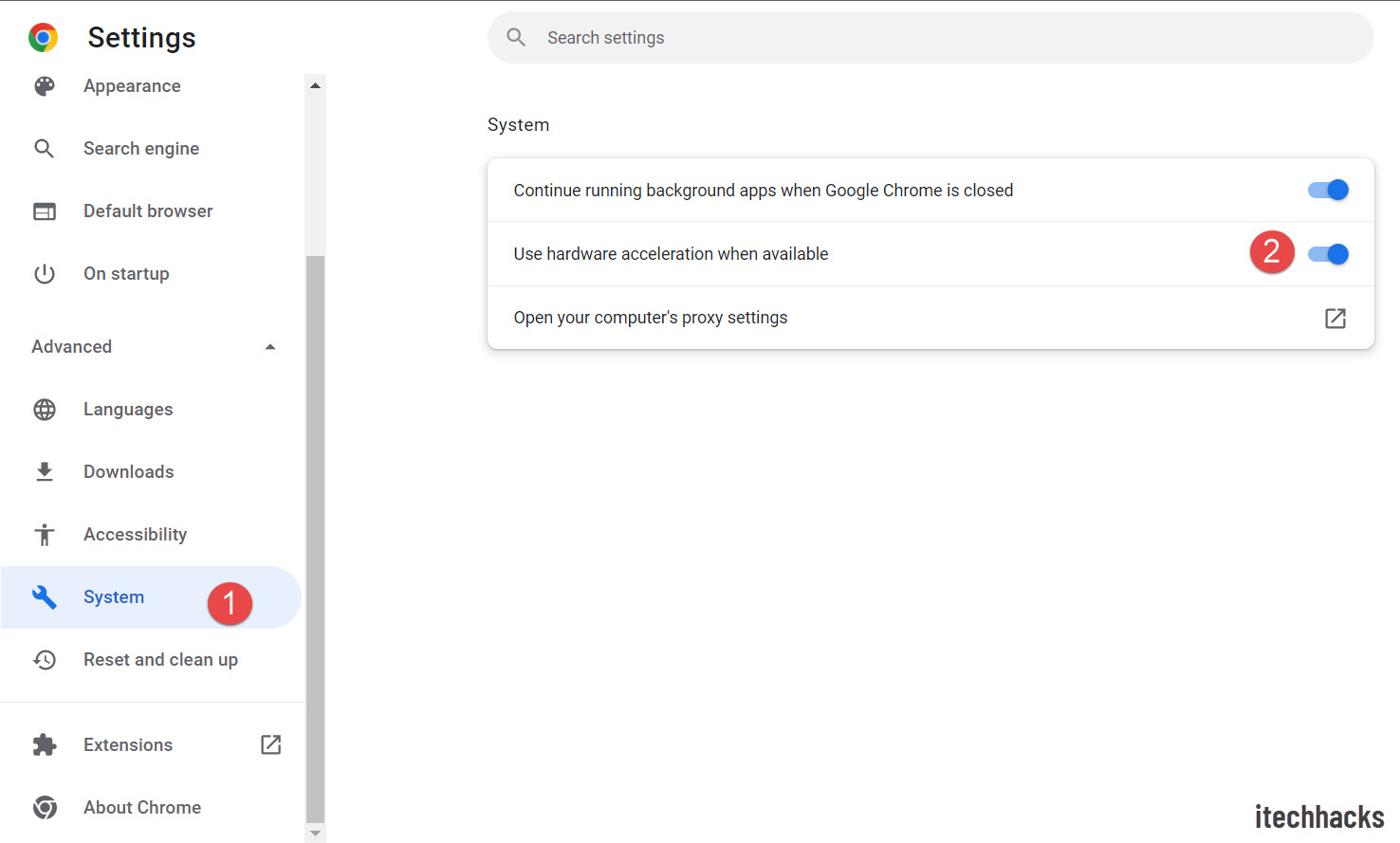The width and height of the screenshot is (1400, 843).
Task: Click the On startup power icon
Action: tap(45, 274)
